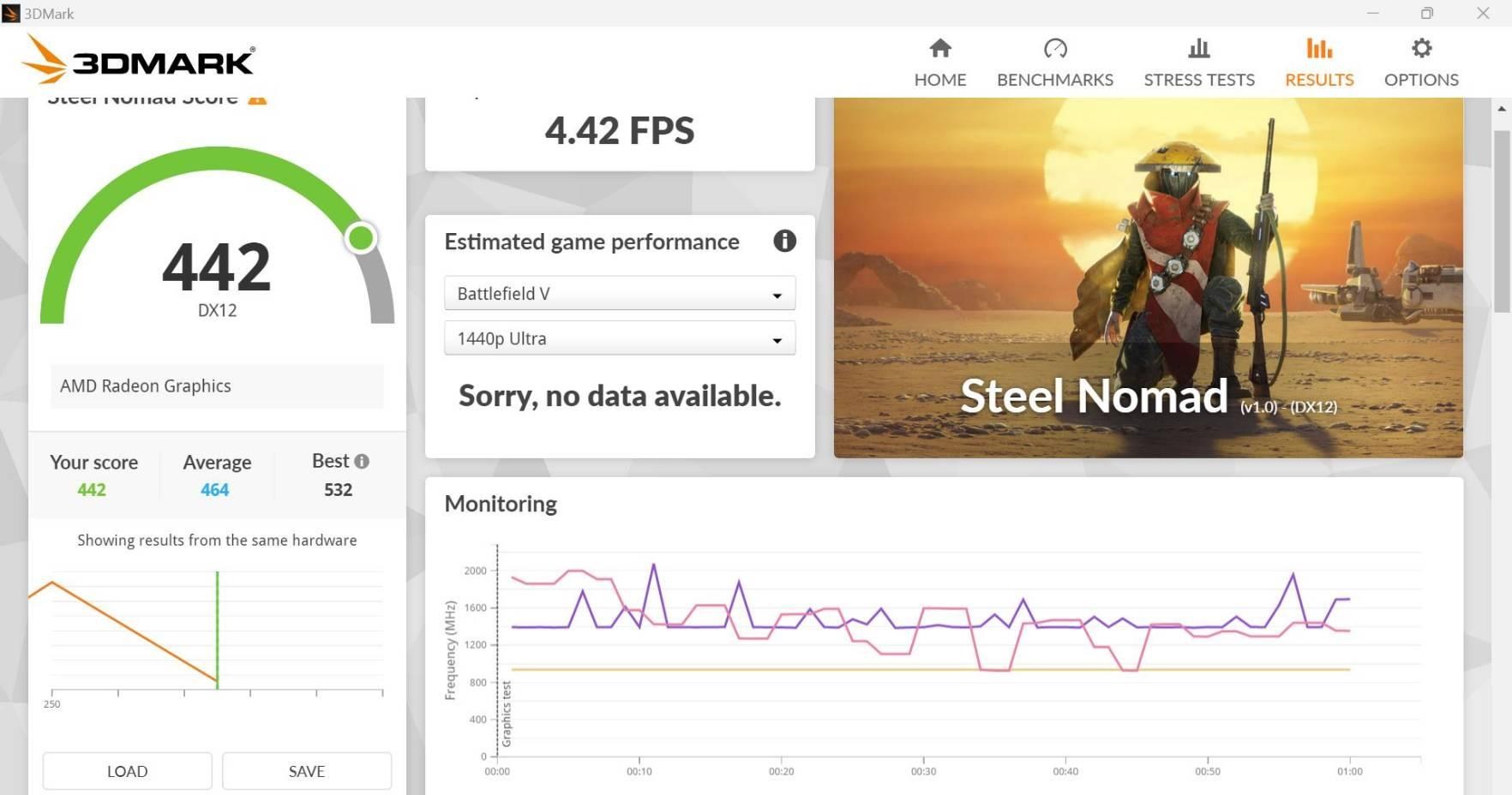Save the benchmark result
1512x795 pixels.
click(x=306, y=771)
